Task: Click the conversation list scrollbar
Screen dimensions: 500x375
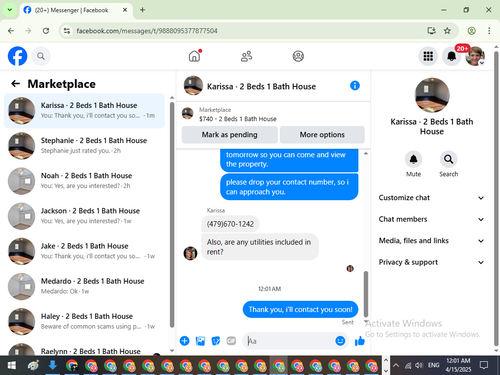Action: pyautogui.click(x=172, y=214)
